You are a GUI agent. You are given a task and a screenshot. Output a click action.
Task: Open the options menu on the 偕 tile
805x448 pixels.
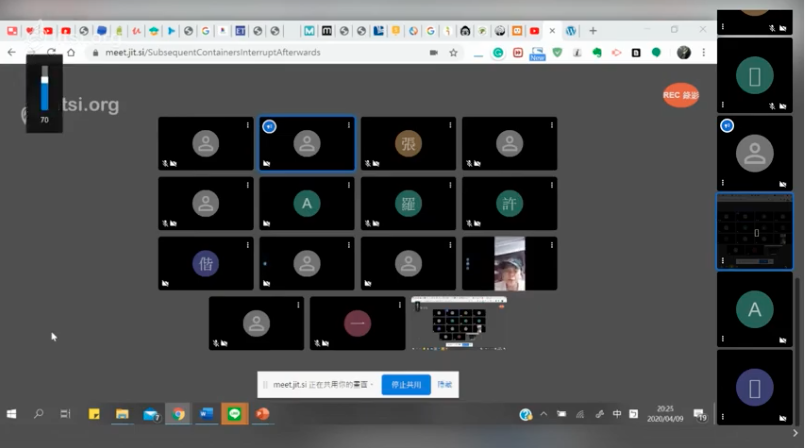(248, 245)
